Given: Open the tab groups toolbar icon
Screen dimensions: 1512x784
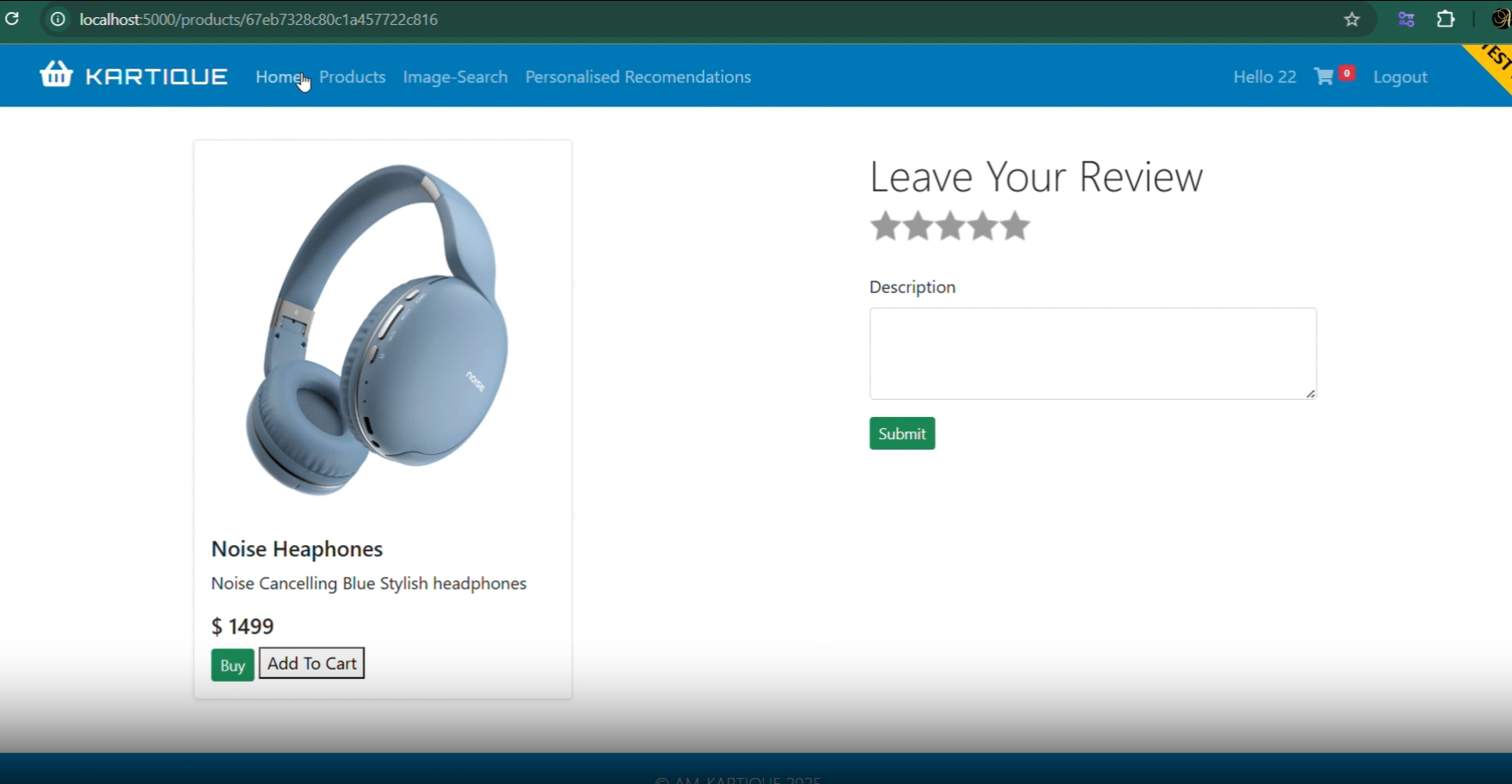Looking at the screenshot, I should point(1406,19).
